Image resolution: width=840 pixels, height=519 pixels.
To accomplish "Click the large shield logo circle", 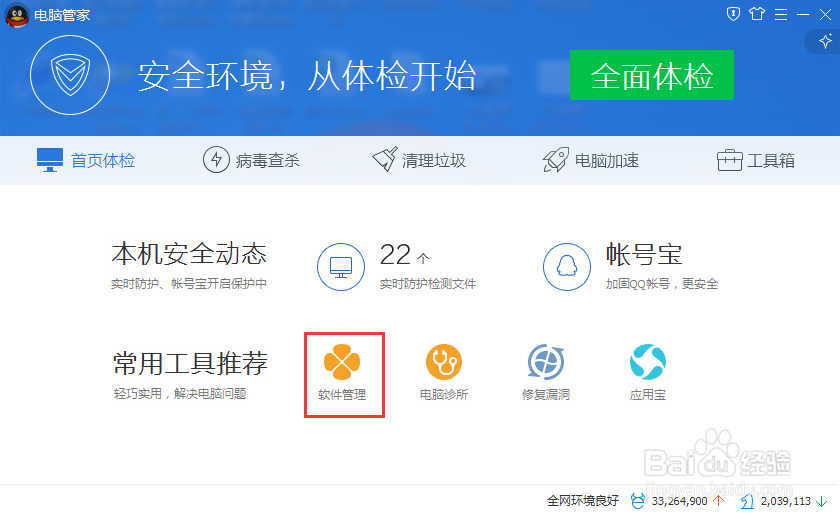I will point(70,75).
